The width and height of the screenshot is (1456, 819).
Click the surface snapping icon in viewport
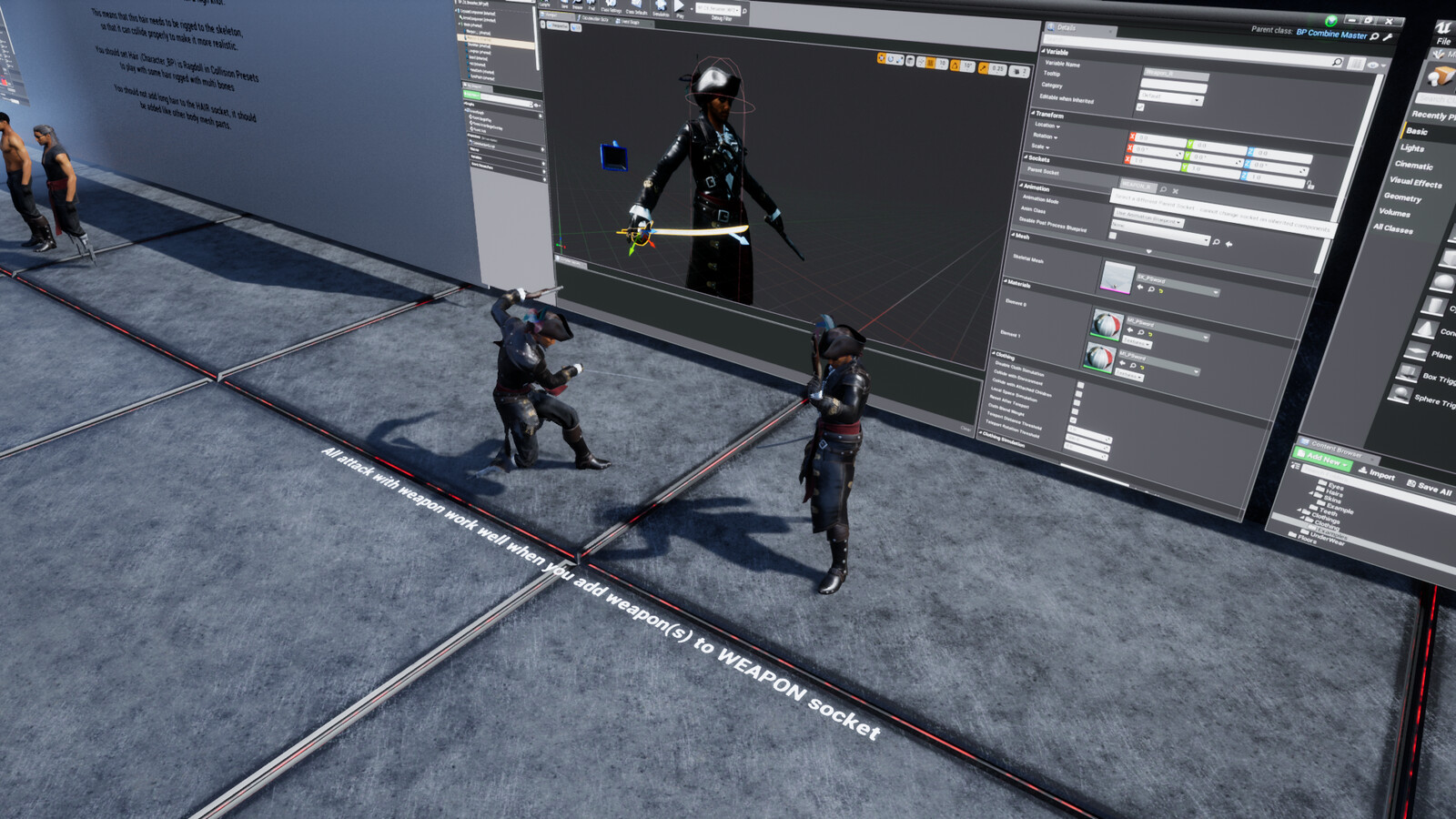pos(921,62)
